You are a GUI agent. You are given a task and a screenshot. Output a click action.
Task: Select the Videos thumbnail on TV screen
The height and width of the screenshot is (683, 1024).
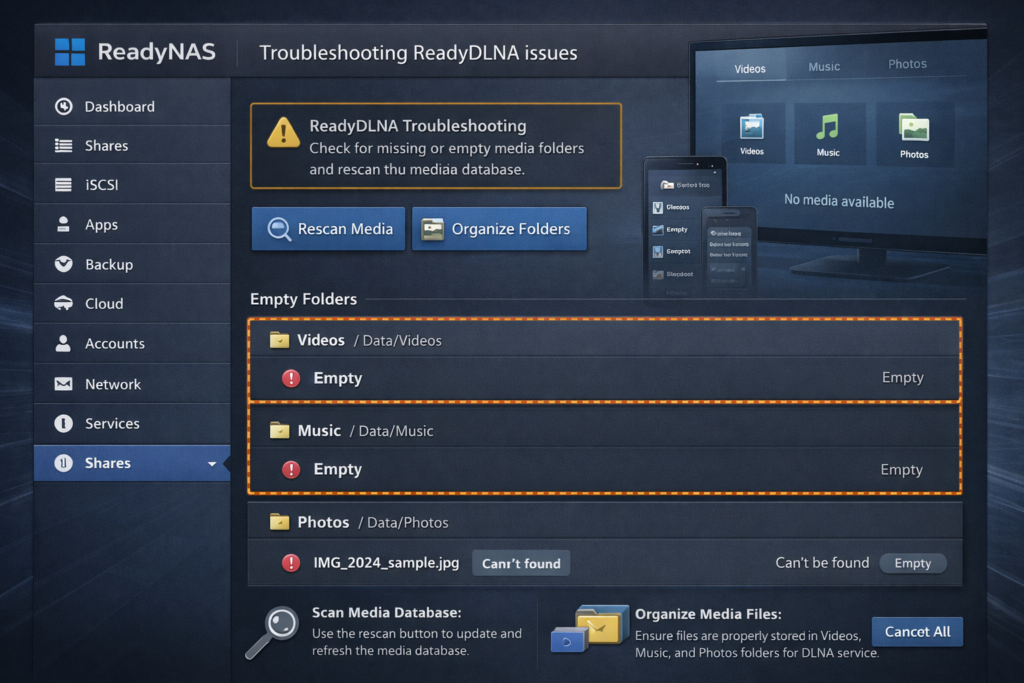(x=751, y=133)
